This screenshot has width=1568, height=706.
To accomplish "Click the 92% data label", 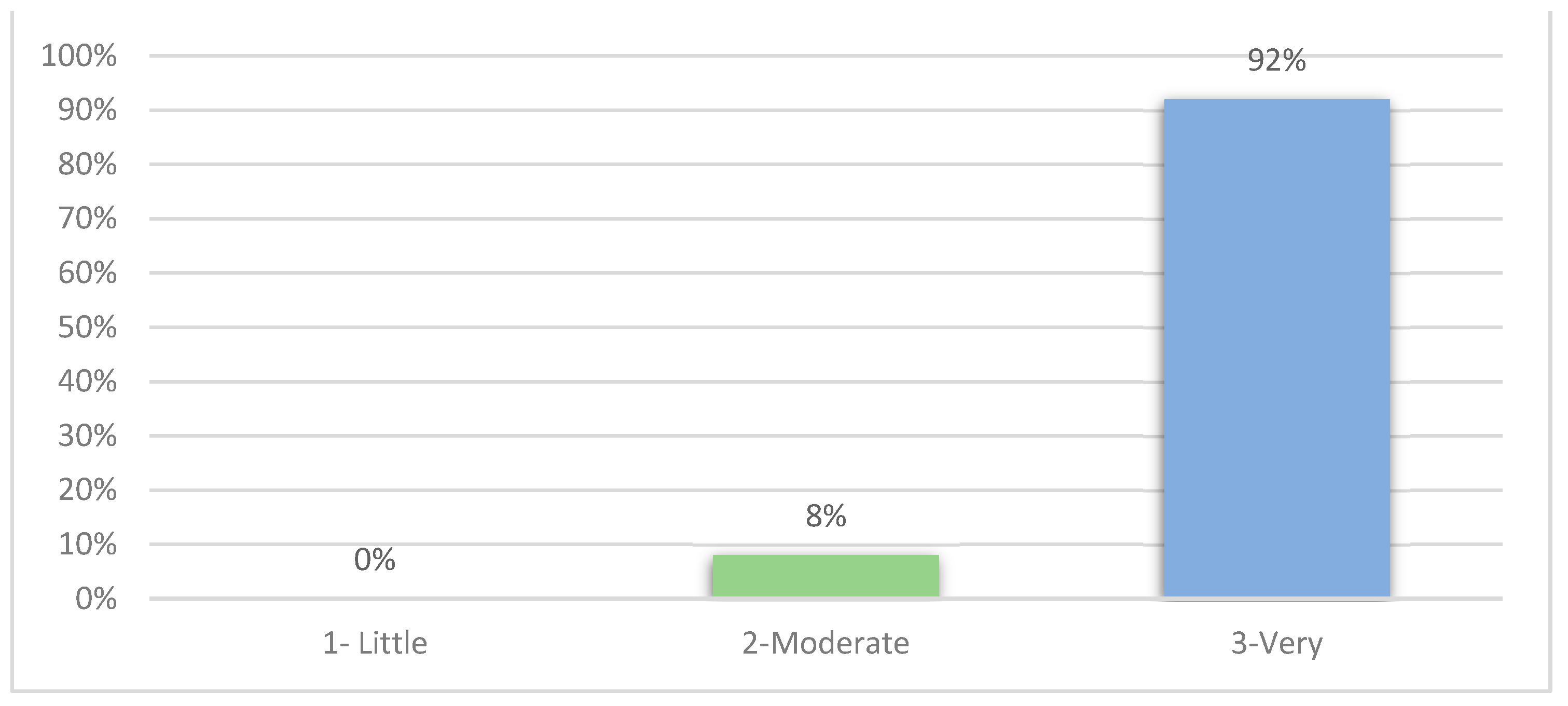I will coord(1276,60).
